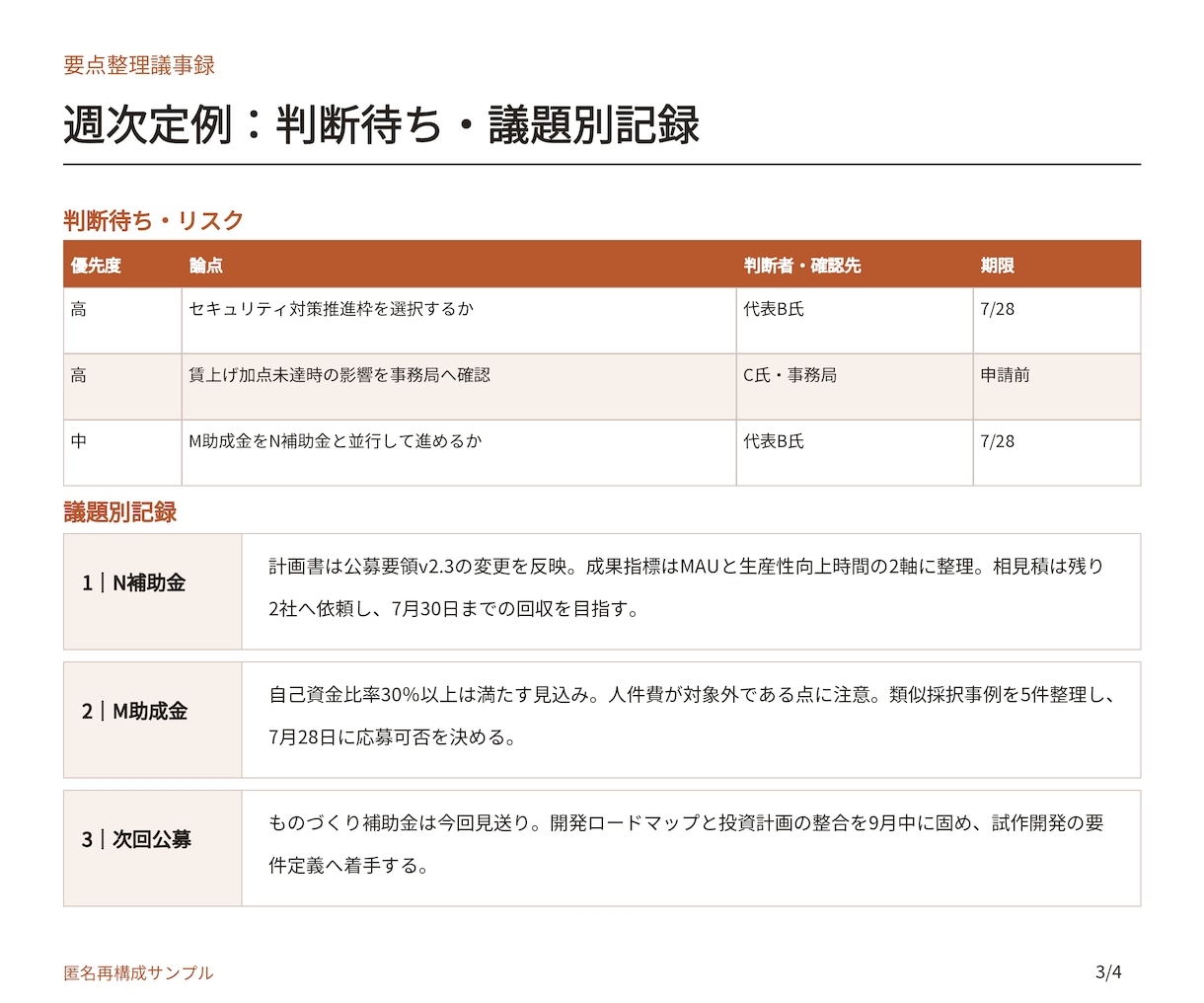Click the footer text 匿名再構成サンプル

pos(138,972)
